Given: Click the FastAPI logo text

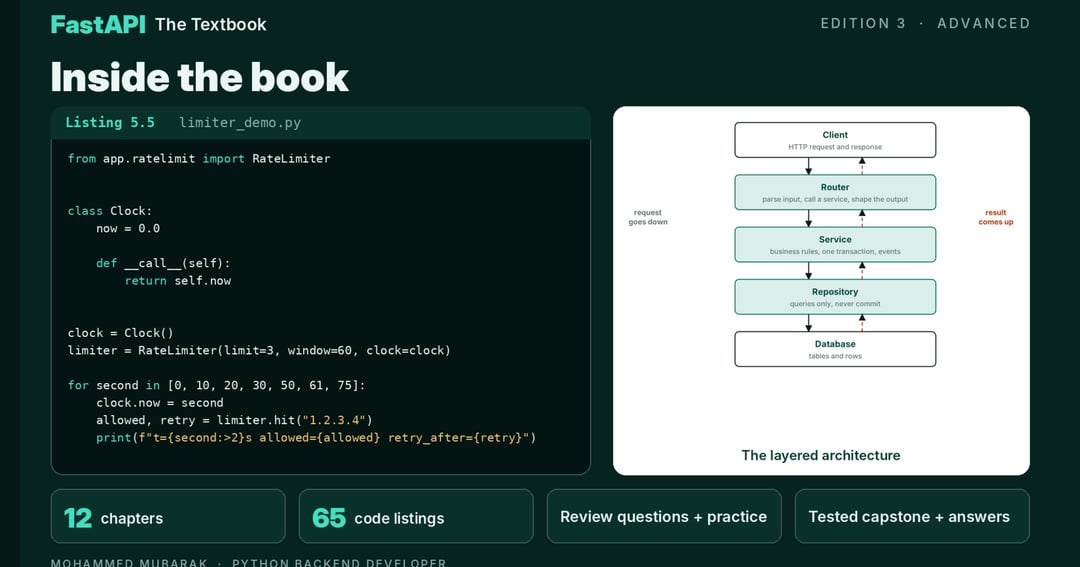Looking at the screenshot, I should pos(98,24).
